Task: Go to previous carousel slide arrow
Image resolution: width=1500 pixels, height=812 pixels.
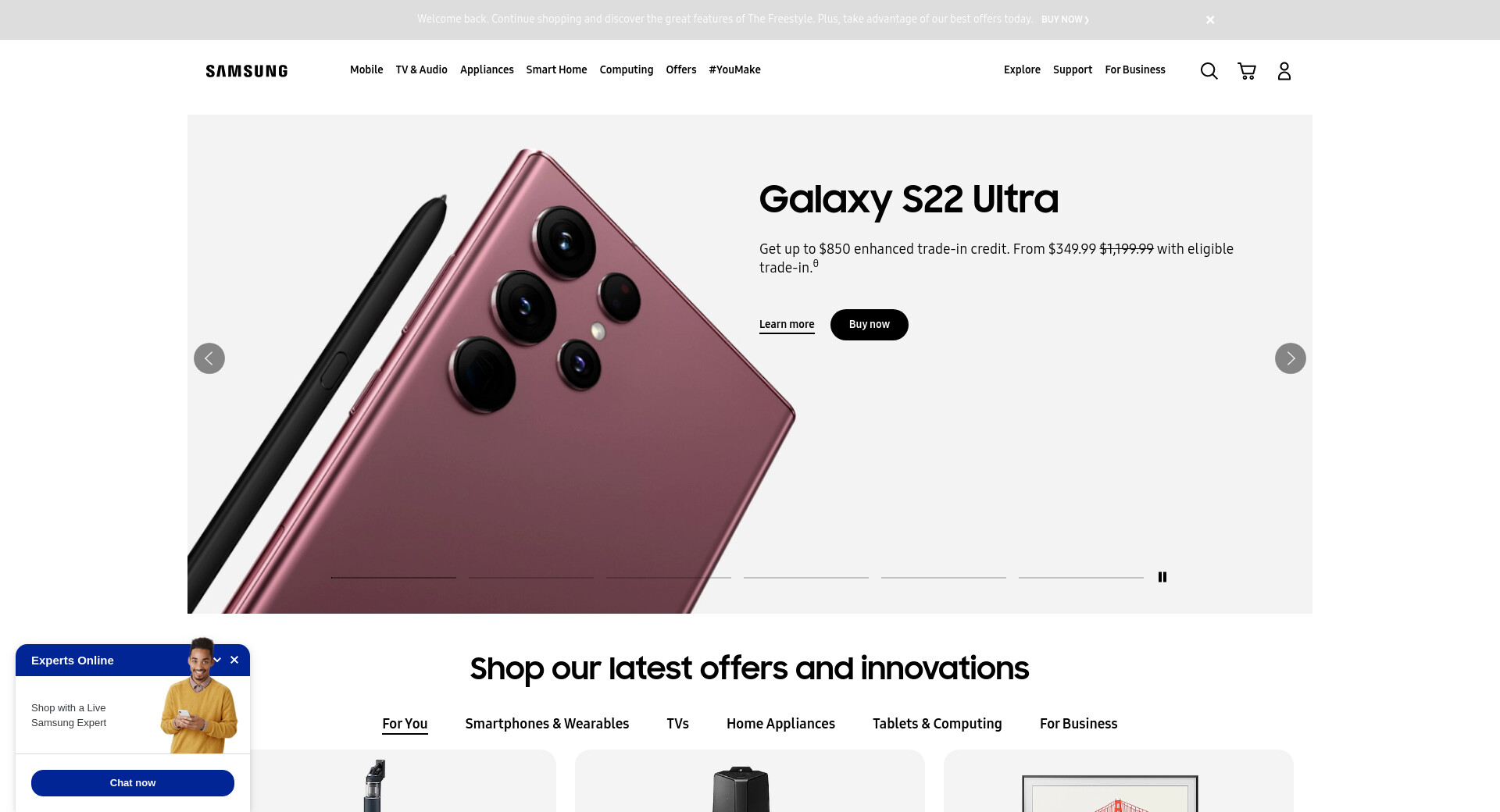Action: coord(209,358)
